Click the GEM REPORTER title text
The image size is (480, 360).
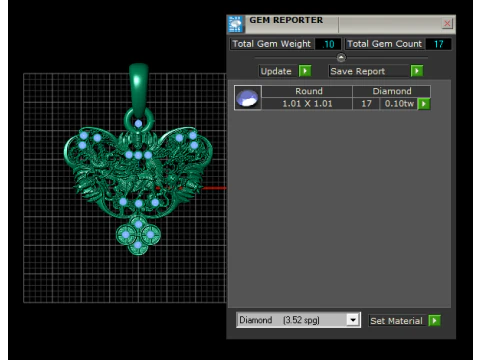click(x=286, y=20)
